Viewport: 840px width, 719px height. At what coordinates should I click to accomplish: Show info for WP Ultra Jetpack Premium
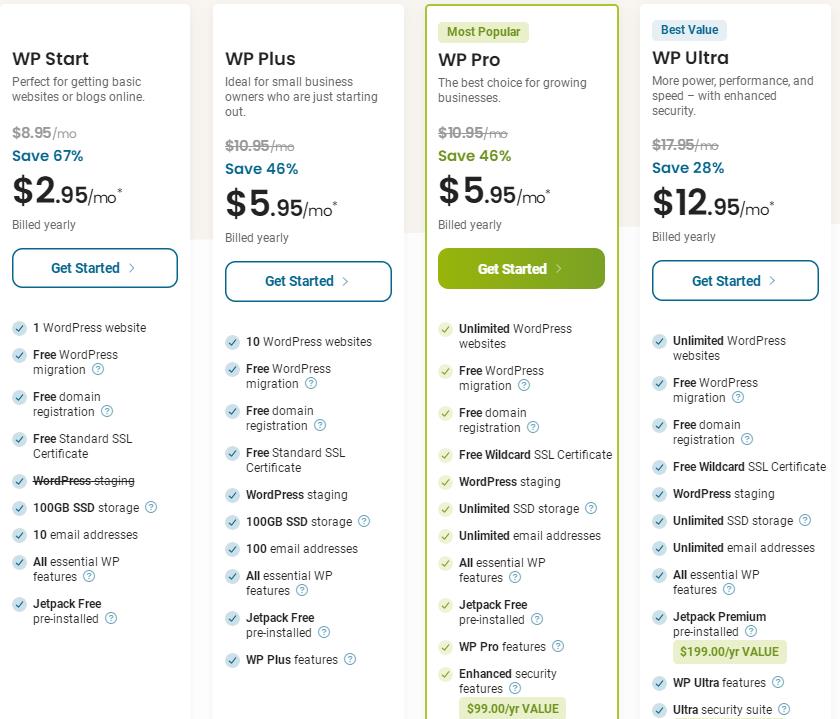751,632
